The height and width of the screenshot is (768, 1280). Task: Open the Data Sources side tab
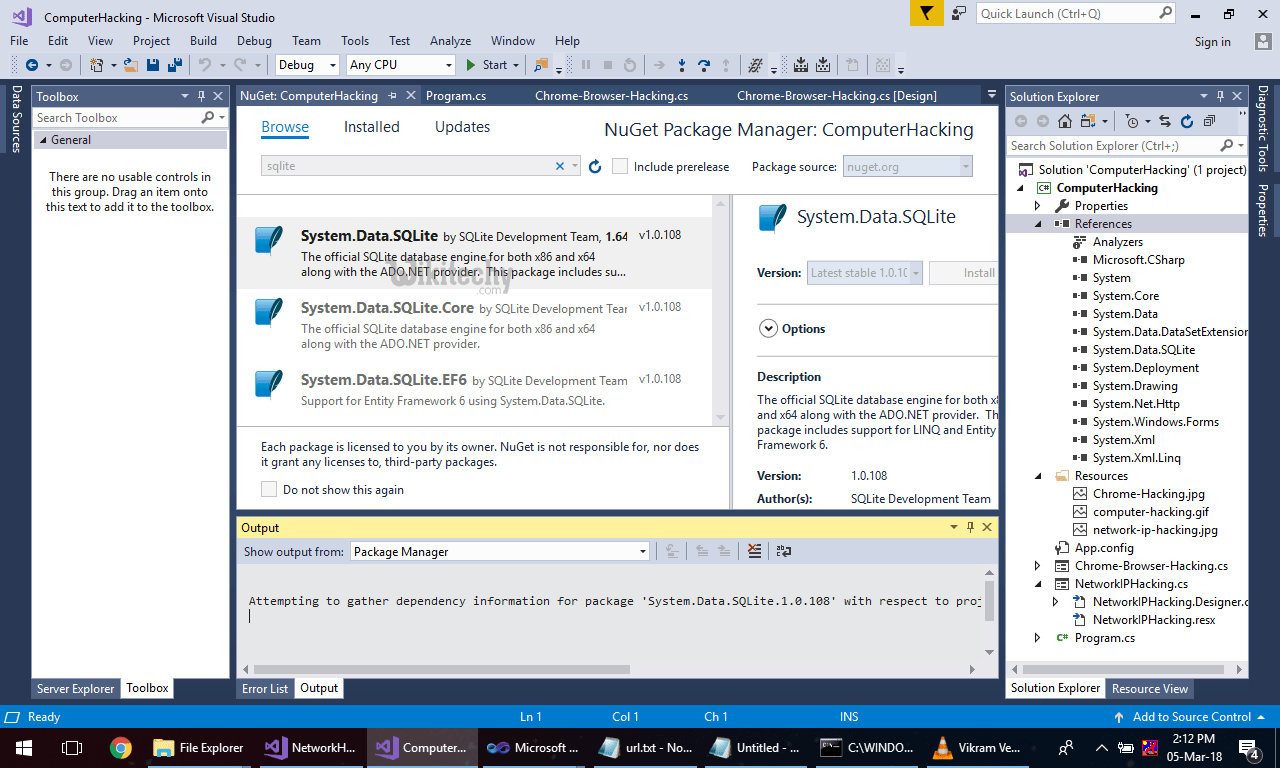[x=16, y=119]
